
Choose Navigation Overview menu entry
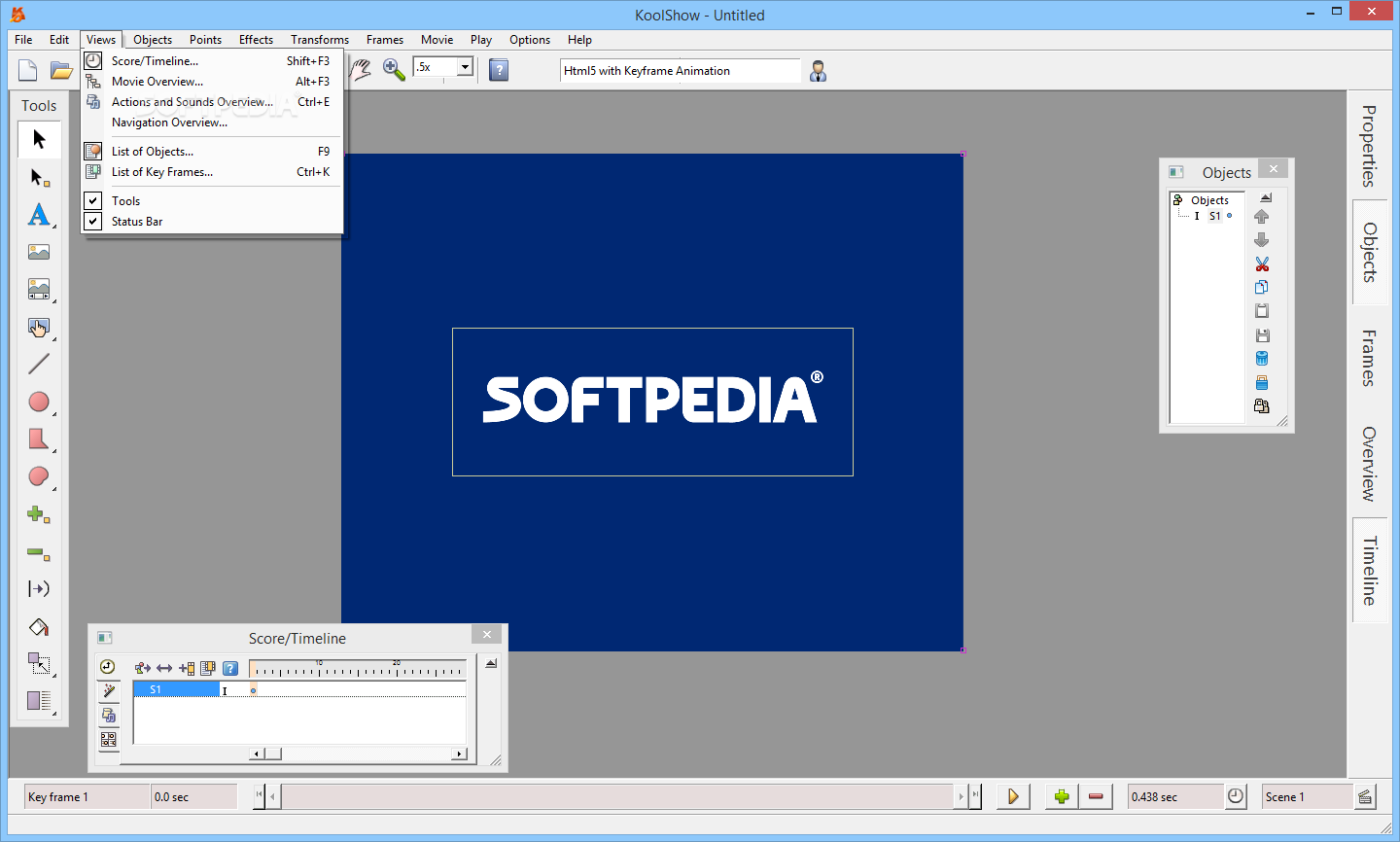coord(212,122)
